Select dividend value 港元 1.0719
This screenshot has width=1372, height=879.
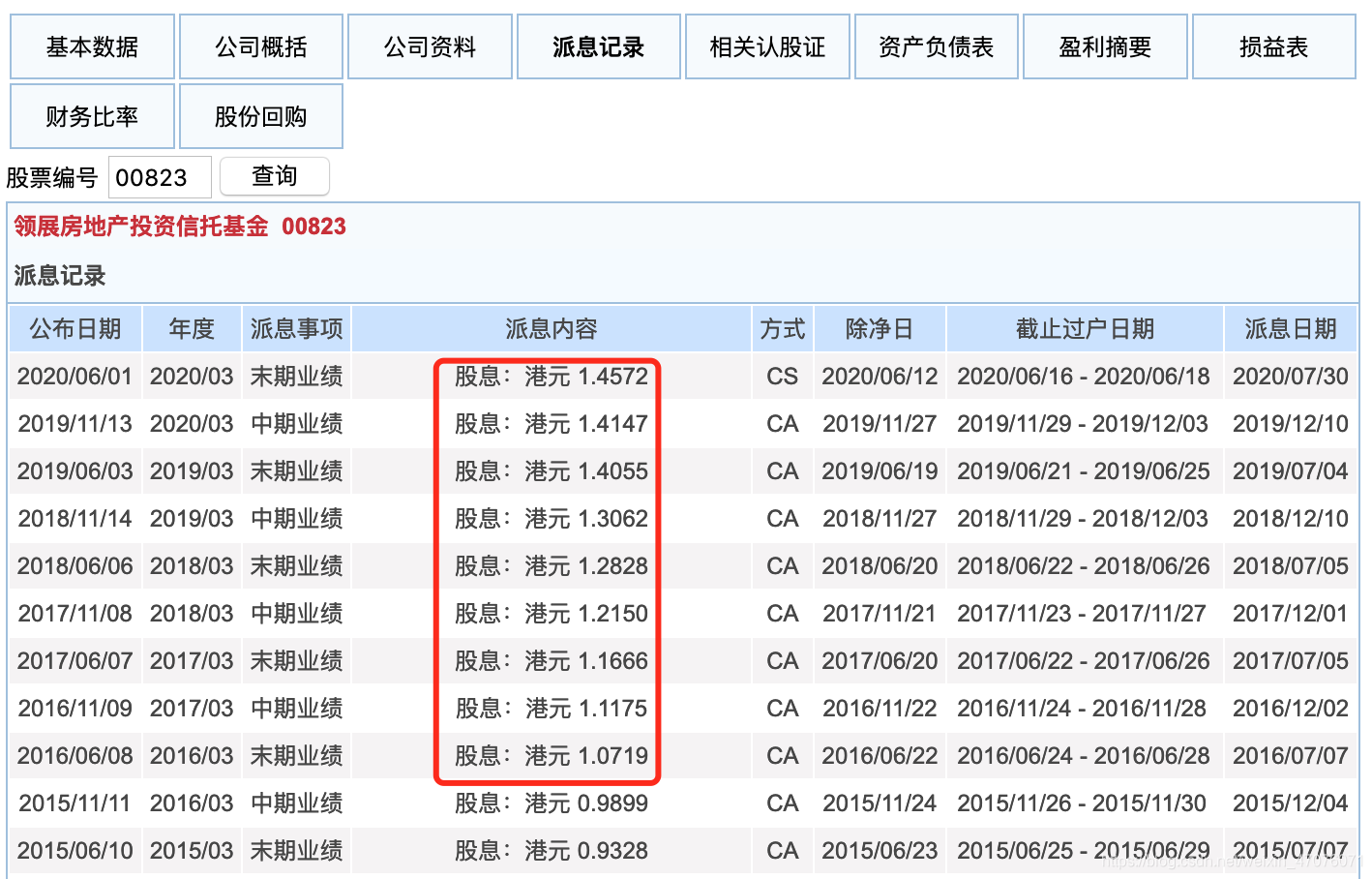pyautogui.click(x=586, y=756)
